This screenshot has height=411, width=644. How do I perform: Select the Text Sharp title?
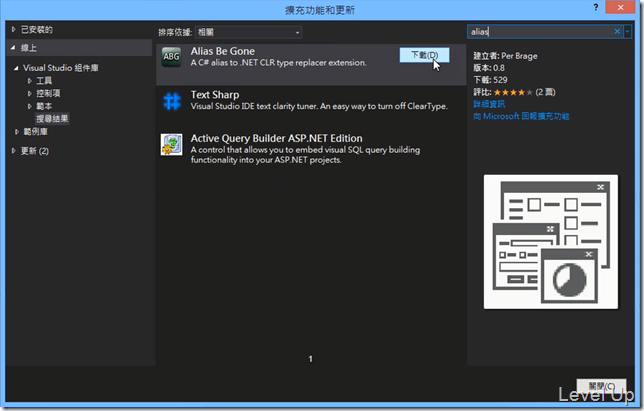point(215,95)
